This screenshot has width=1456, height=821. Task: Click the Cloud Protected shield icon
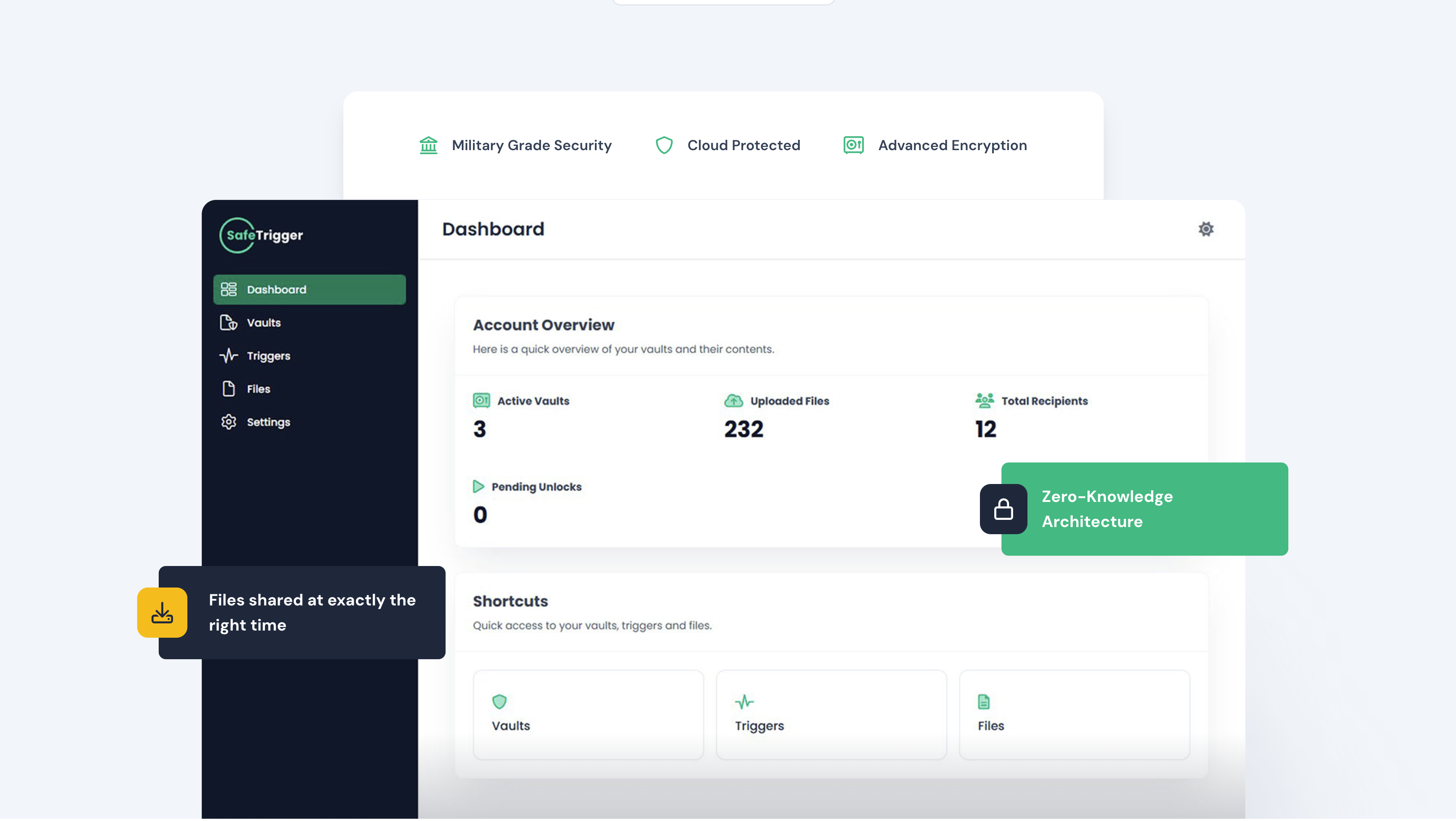point(664,146)
